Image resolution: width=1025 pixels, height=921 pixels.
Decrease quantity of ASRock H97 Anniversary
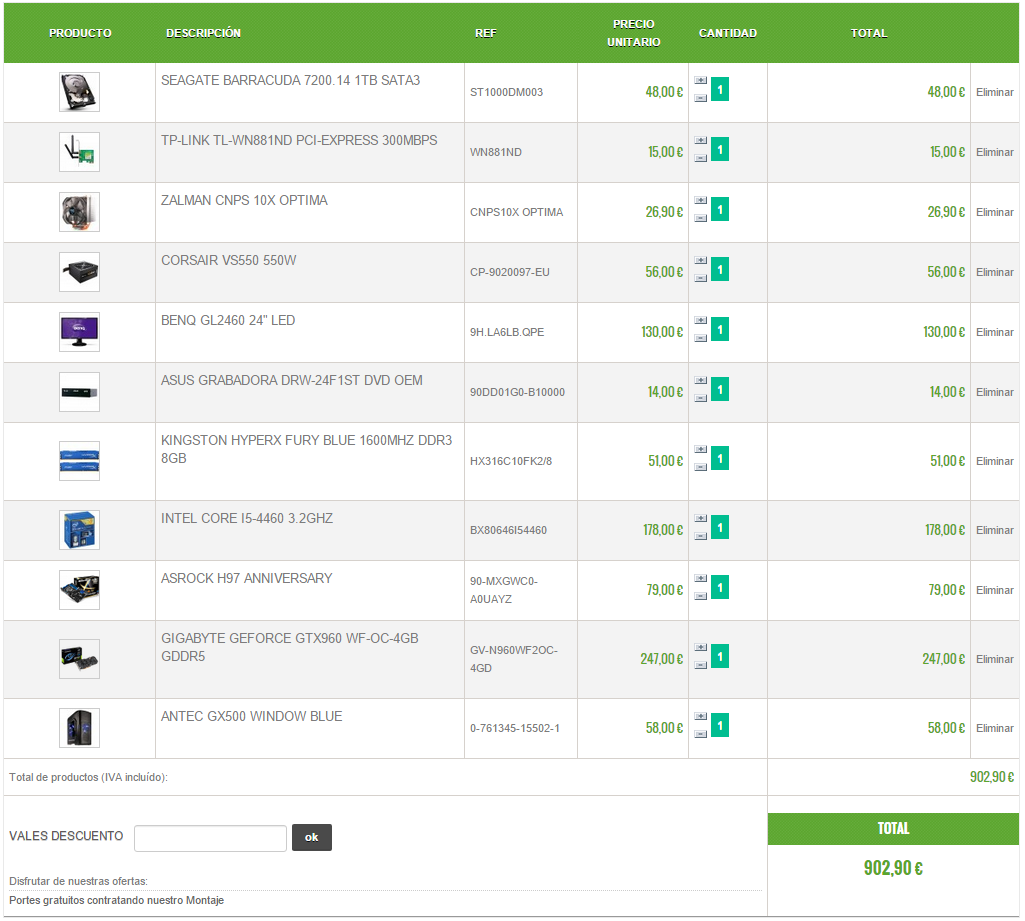tap(700, 597)
